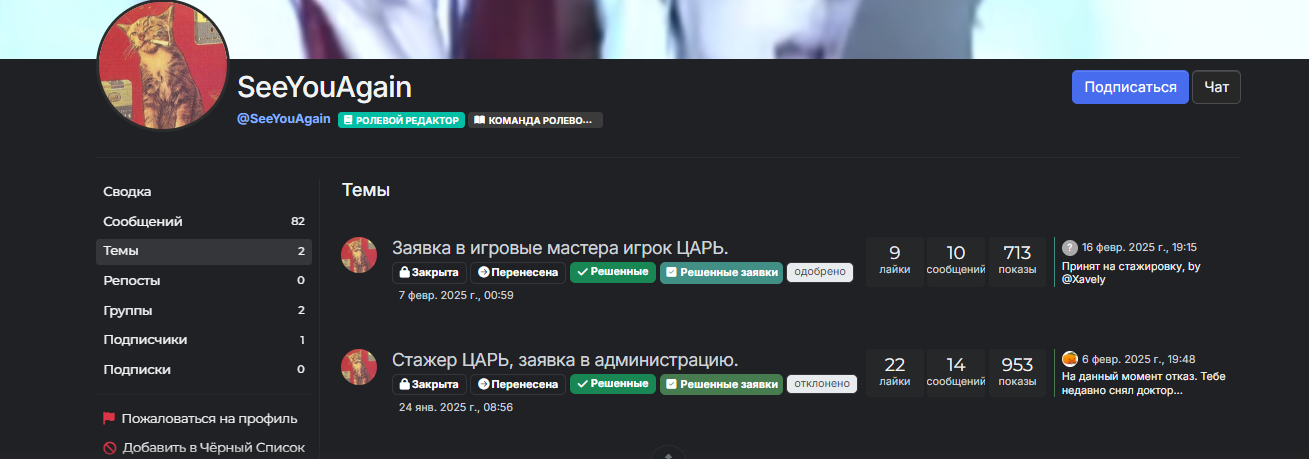
Task: Click author avatar beside the first topic
Action: click(359, 255)
